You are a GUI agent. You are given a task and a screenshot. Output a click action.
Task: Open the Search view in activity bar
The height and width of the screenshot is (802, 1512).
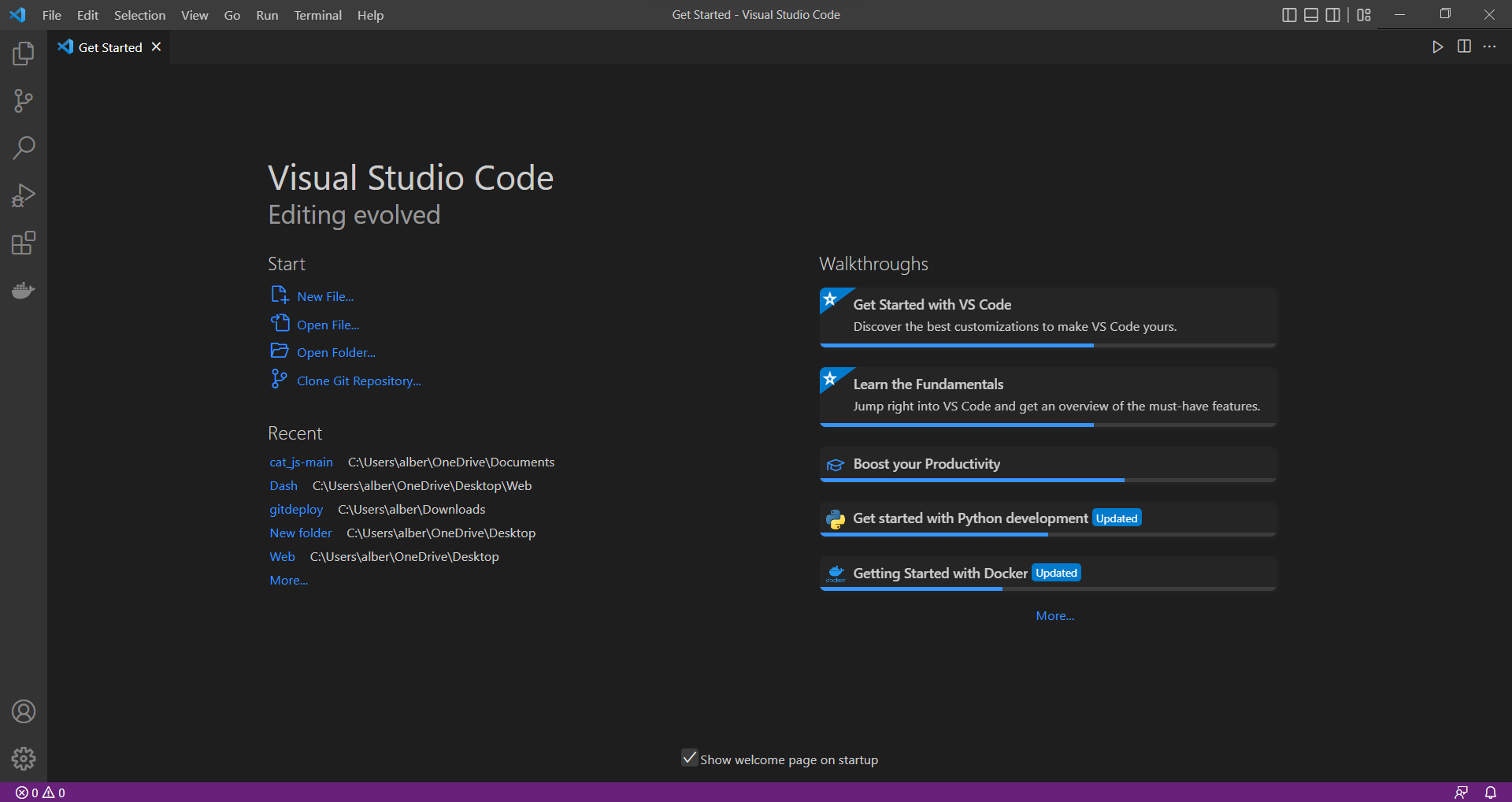[24, 148]
